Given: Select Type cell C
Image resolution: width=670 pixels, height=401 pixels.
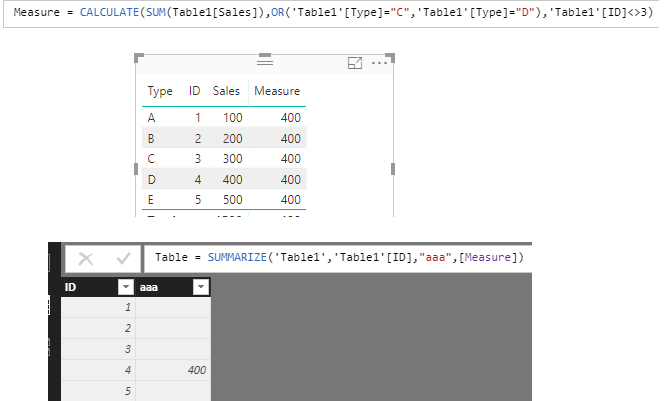Looking at the screenshot, I should (151, 159).
